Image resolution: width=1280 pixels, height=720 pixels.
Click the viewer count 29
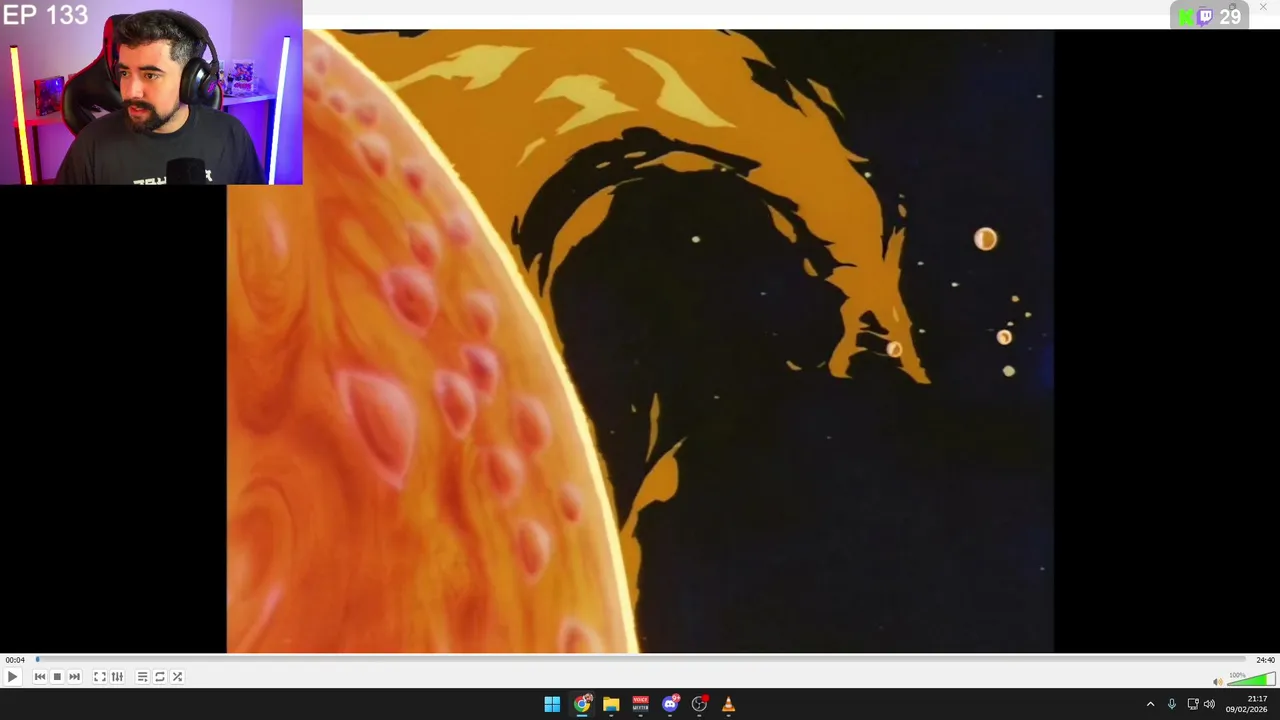[1230, 16]
